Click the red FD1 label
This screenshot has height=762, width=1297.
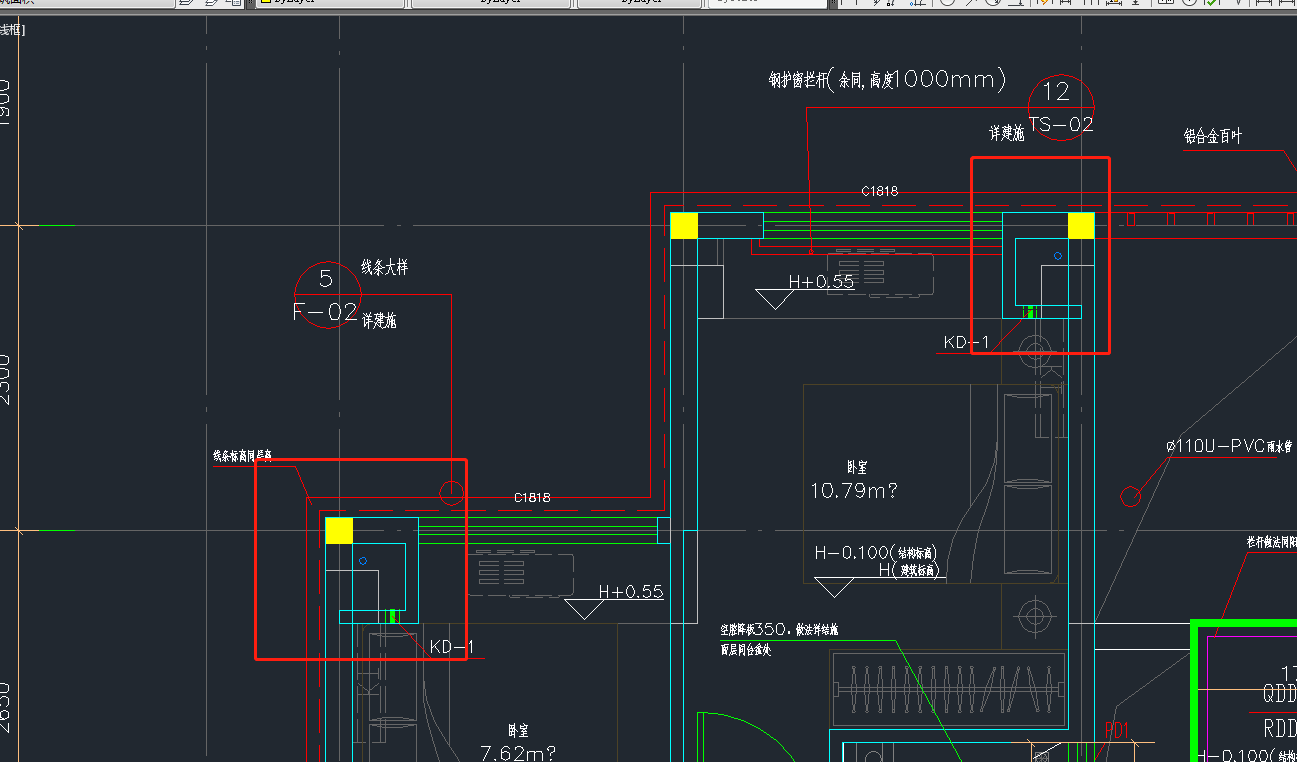1117,732
